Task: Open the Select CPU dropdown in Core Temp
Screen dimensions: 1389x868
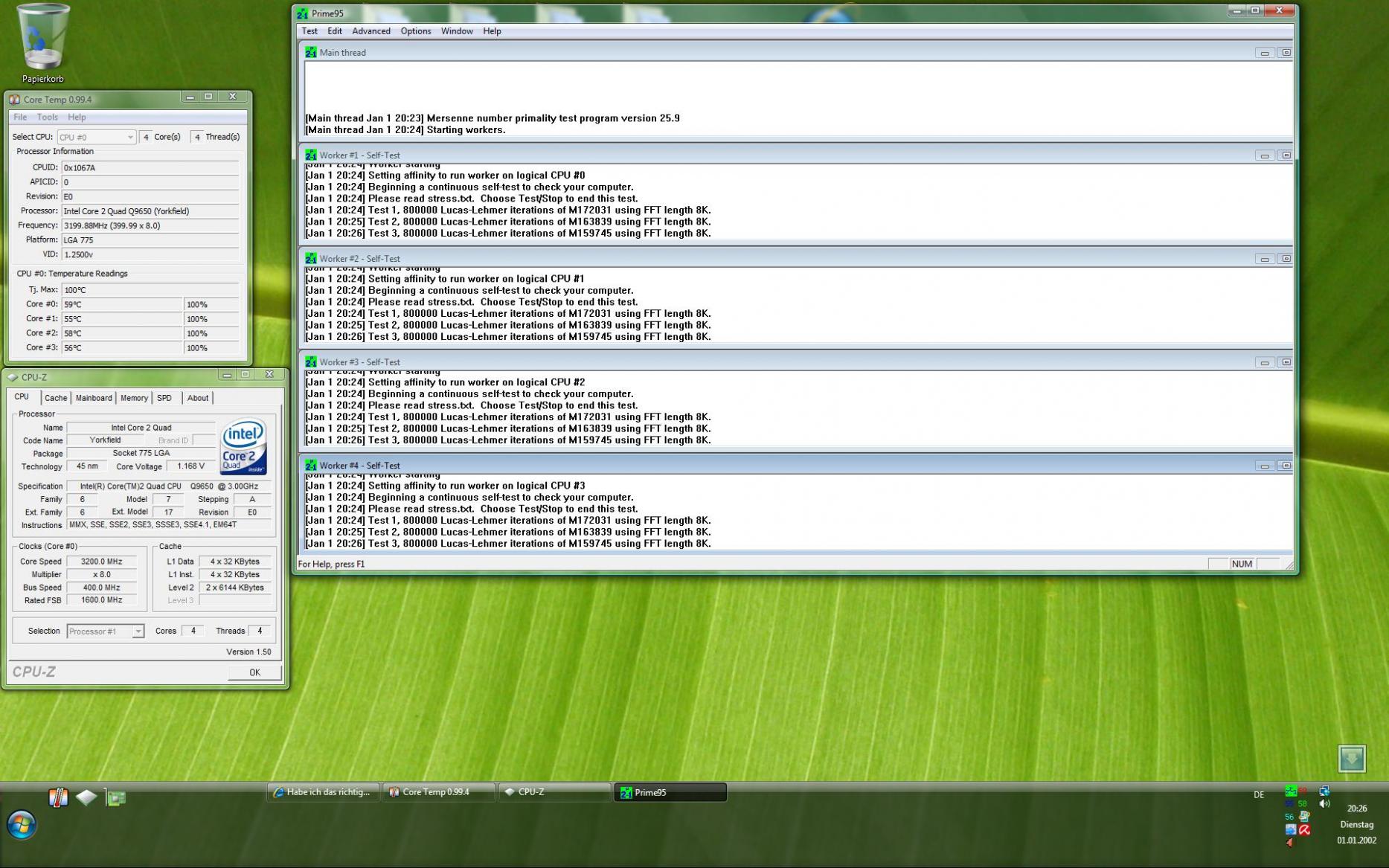Action: (x=97, y=137)
